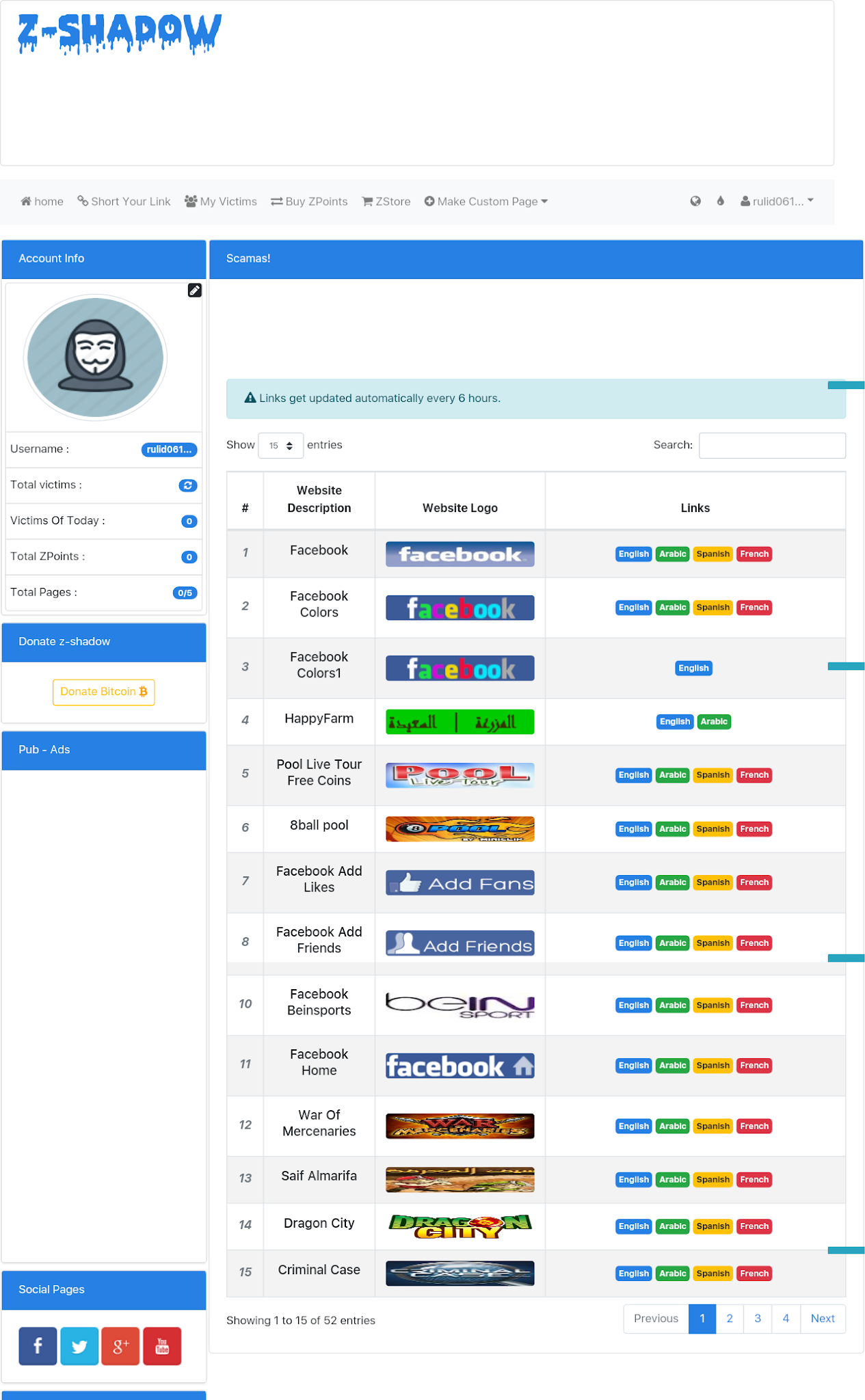Click the Pool Live Tour logo
Image resolution: width=865 pixels, height=1400 pixels.
click(460, 775)
